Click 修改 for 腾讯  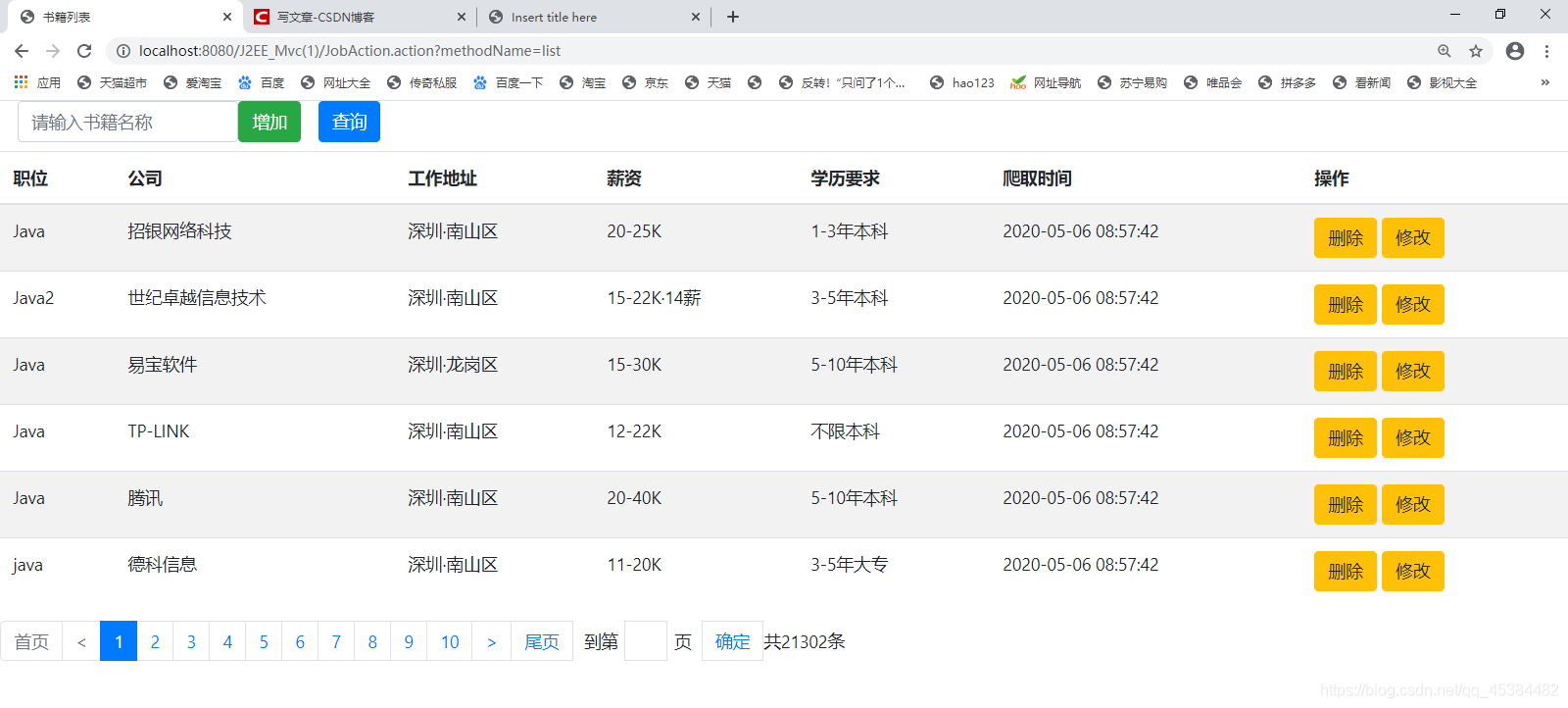pyautogui.click(x=1413, y=504)
